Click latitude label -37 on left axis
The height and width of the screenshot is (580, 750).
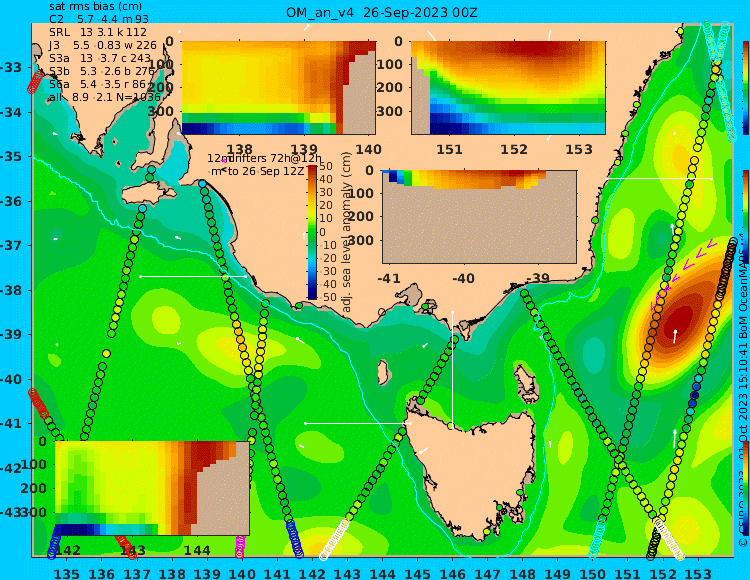pos(11,245)
